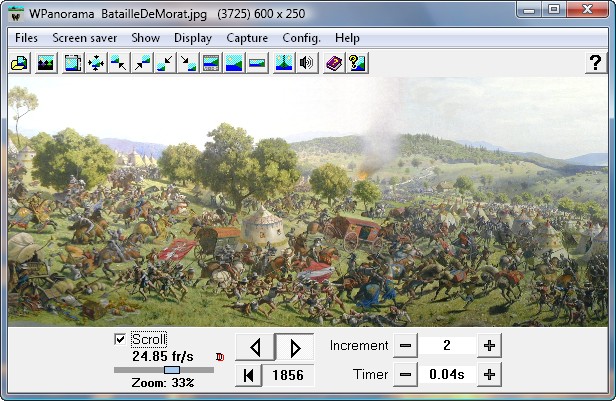
Task: Open the Files menu
Action: [x=27, y=38]
